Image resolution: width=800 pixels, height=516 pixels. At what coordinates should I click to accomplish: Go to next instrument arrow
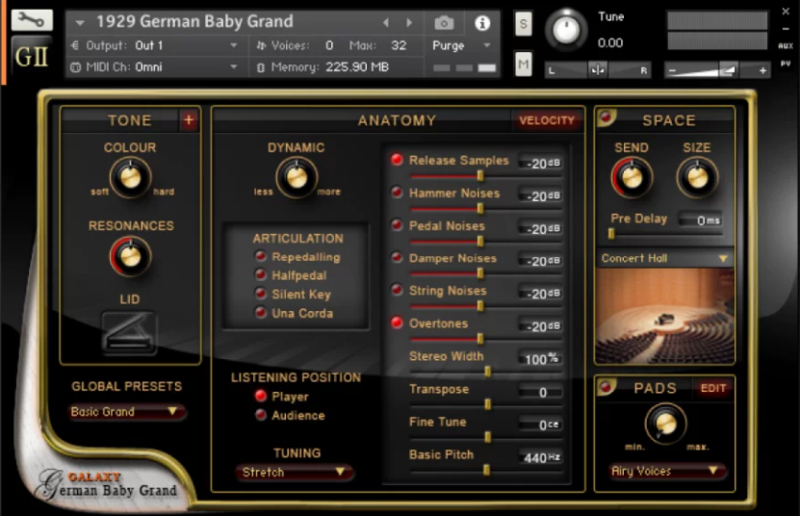click(409, 22)
